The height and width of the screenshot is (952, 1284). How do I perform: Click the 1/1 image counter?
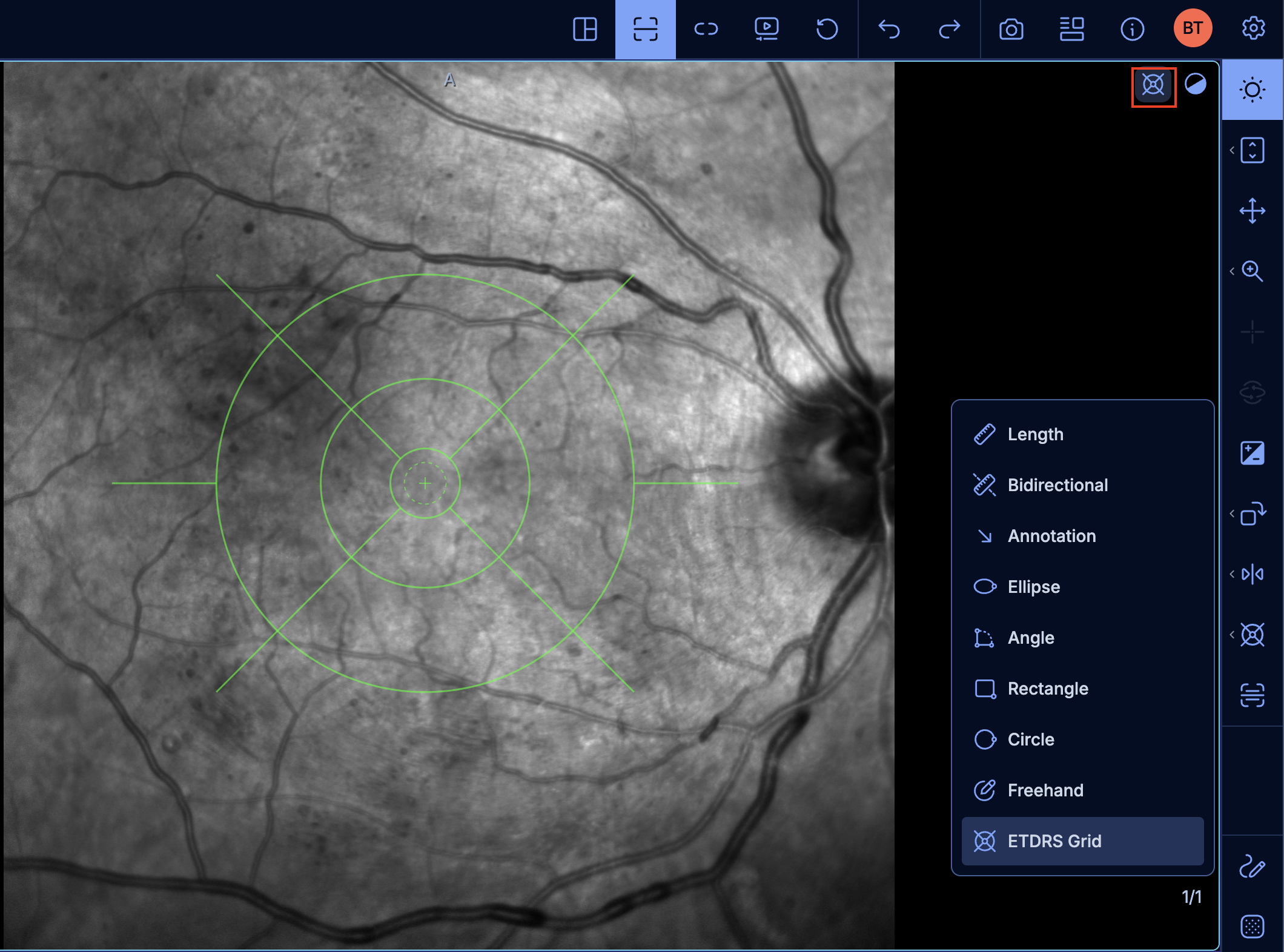tap(1191, 897)
